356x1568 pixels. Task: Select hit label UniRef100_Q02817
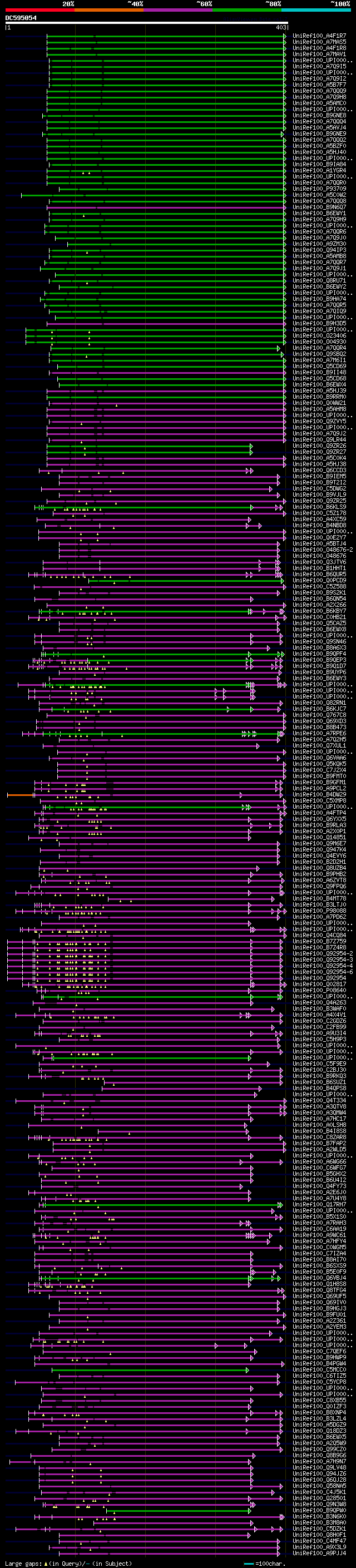(319, 985)
